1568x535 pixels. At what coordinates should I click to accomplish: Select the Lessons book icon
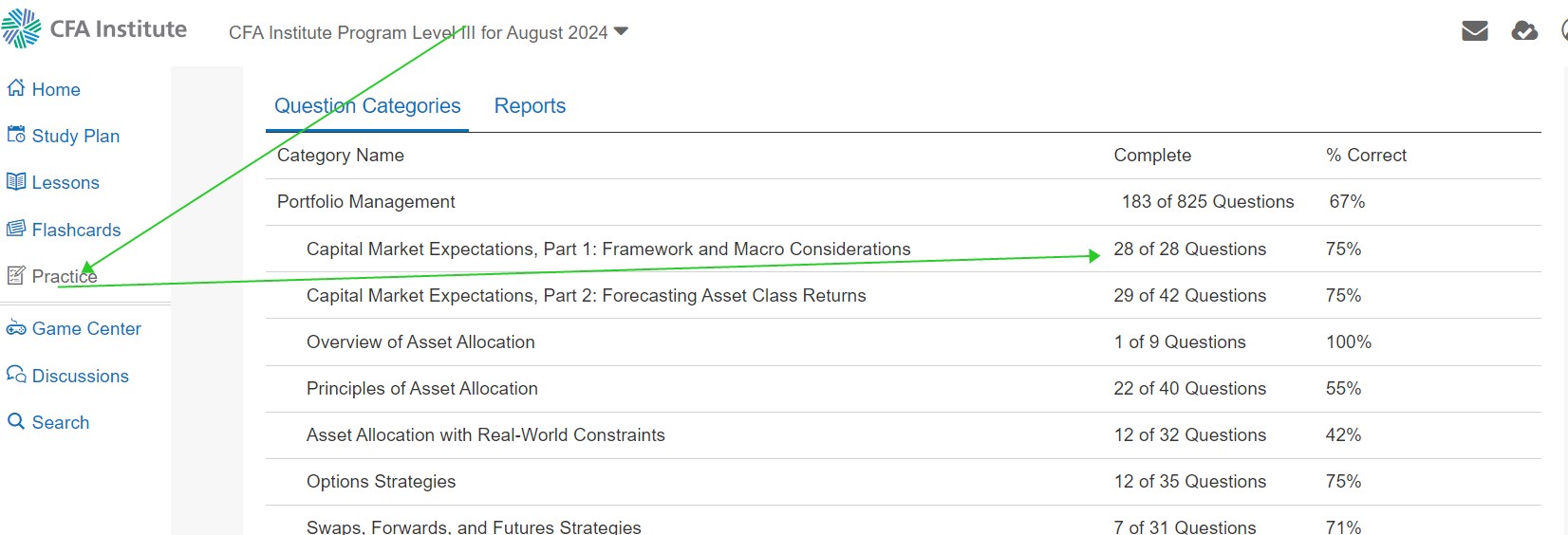coord(15,181)
